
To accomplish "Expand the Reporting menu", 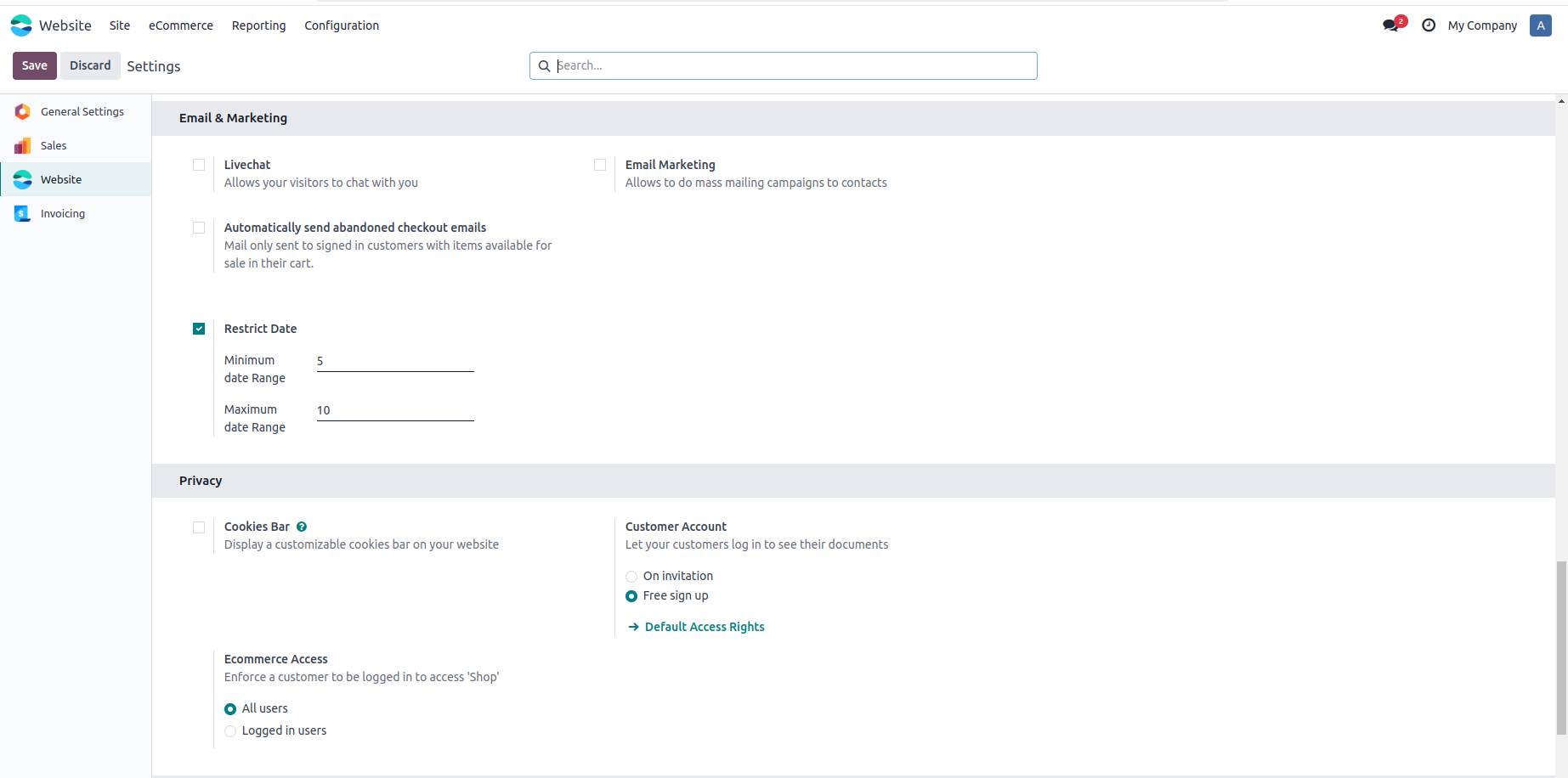I will (x=258, y=25).
